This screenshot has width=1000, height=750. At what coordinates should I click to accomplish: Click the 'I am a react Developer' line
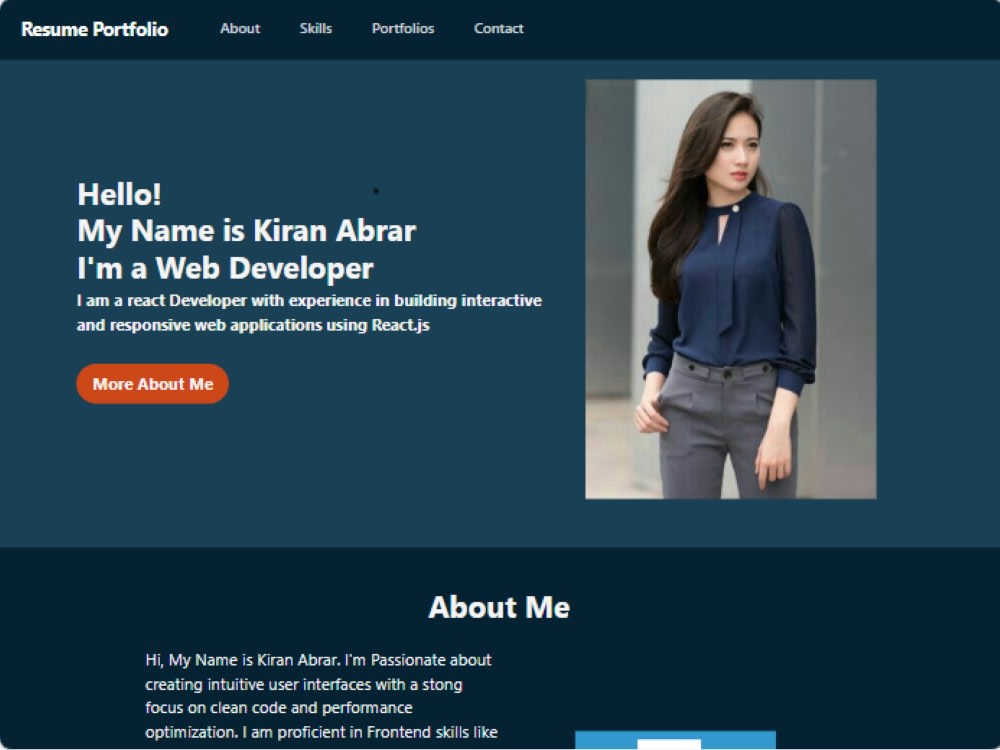click(309, 300)
